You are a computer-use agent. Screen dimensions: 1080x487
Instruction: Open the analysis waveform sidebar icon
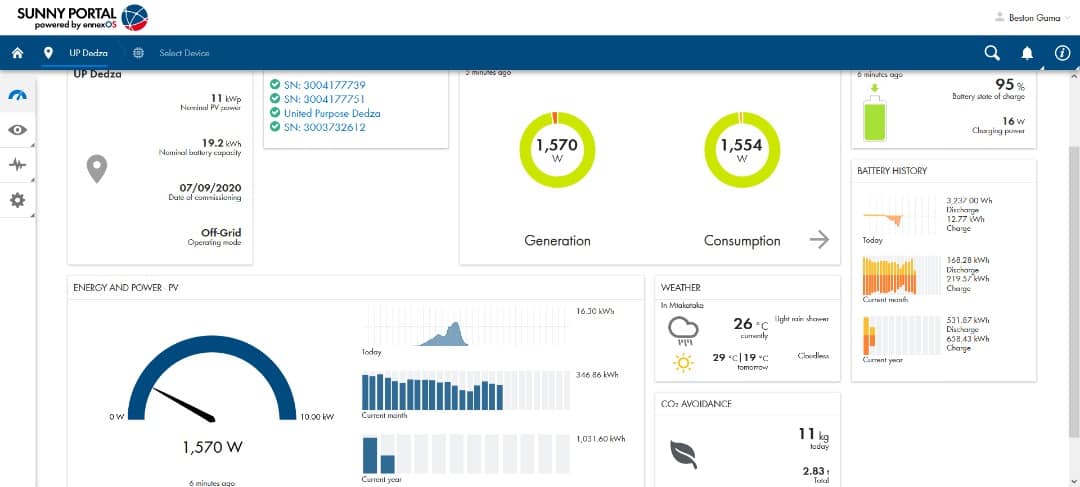click(x=17, y=165)
